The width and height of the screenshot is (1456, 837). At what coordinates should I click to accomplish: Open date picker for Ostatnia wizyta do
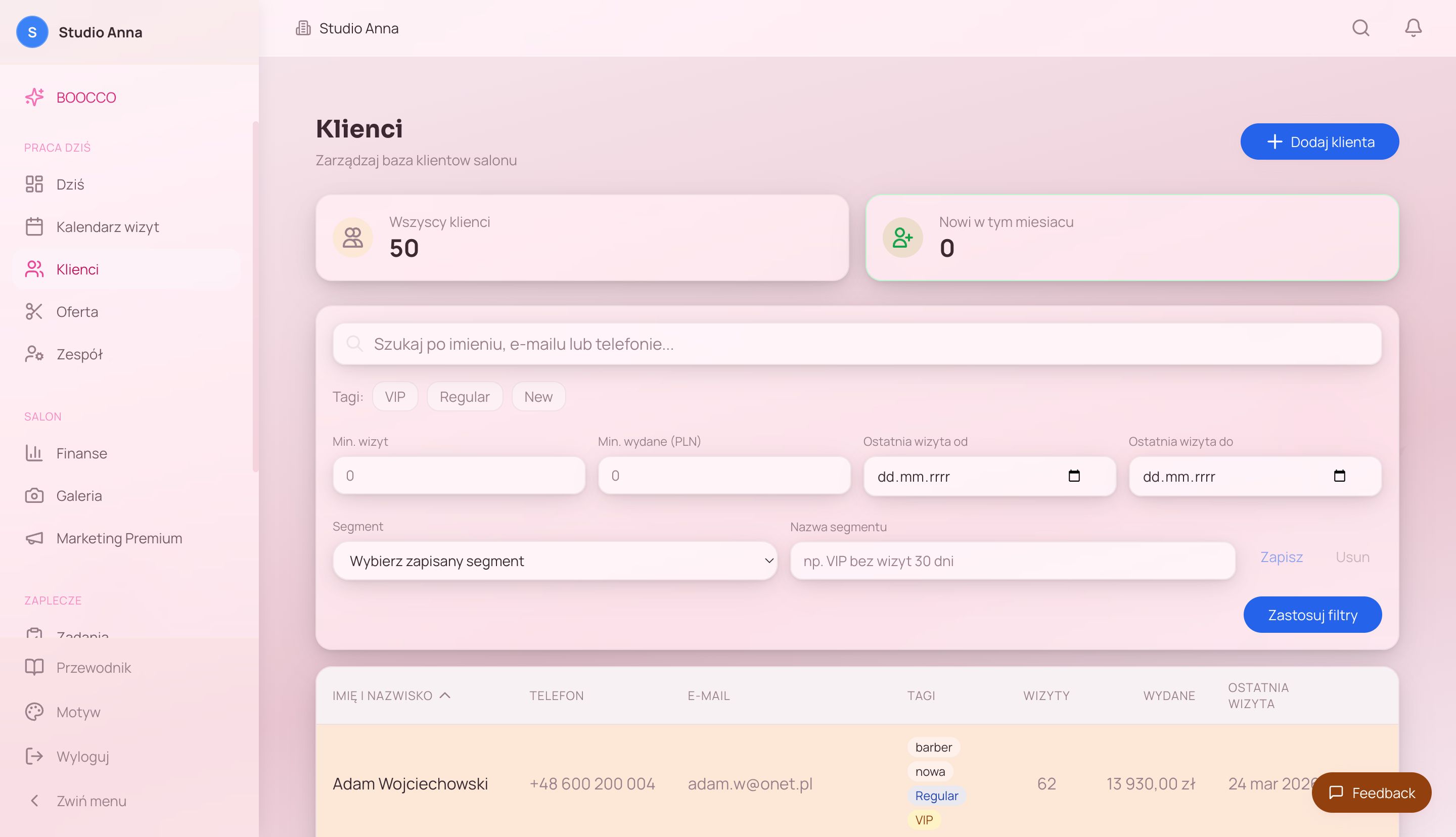[1339, 476]
